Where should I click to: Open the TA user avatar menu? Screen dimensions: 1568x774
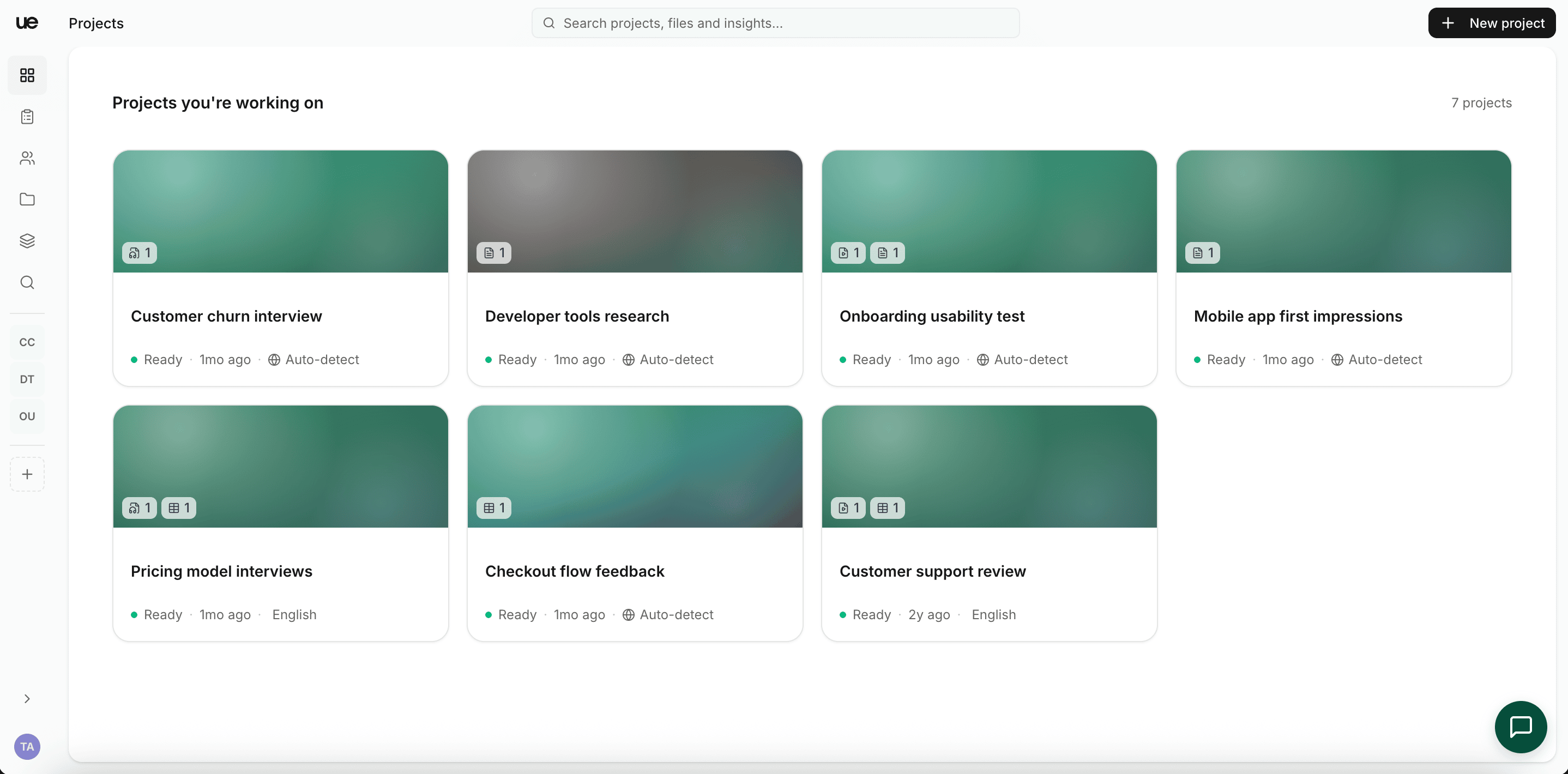(27, 747)
